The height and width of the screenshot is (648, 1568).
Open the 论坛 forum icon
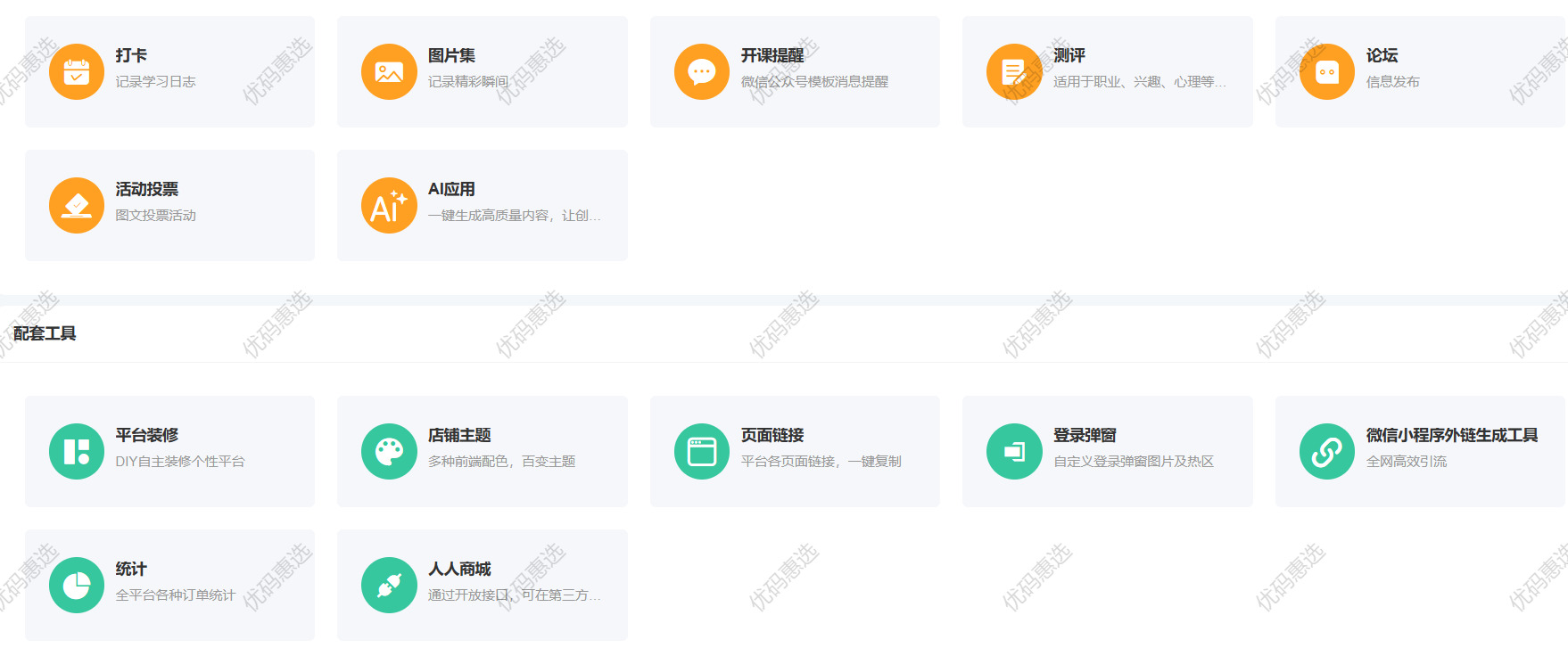click(x=1327, y=71)
